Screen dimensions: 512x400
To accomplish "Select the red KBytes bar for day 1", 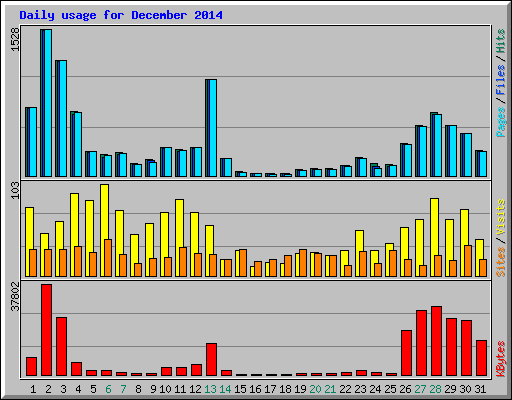I will pos(32,367).
